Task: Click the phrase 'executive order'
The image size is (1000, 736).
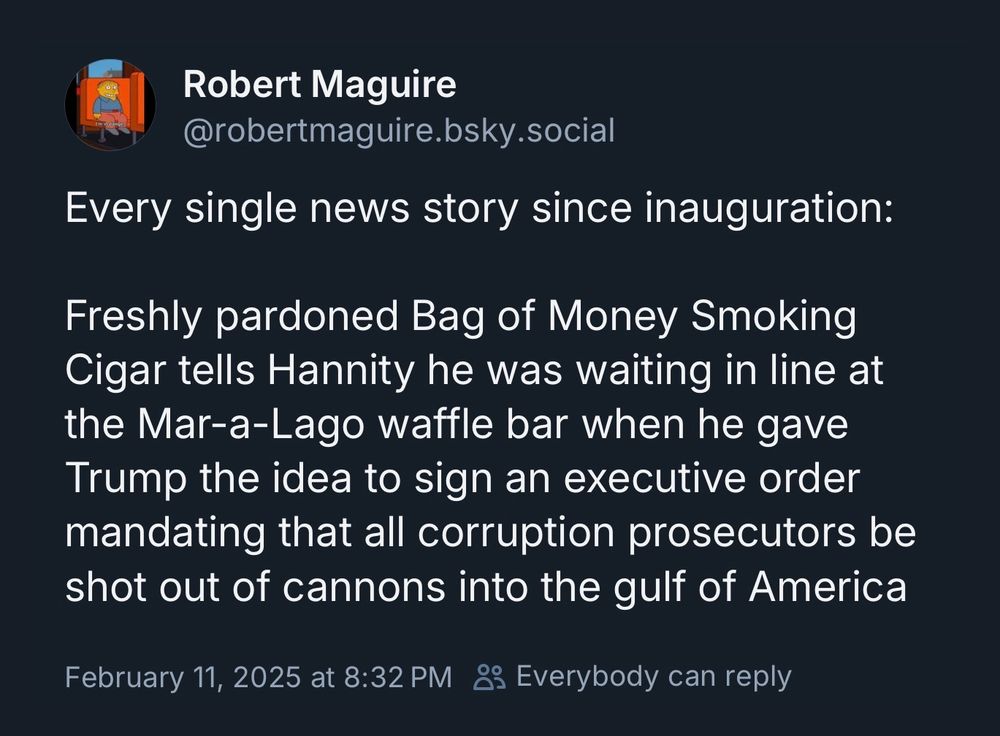Action: [712, 478]
